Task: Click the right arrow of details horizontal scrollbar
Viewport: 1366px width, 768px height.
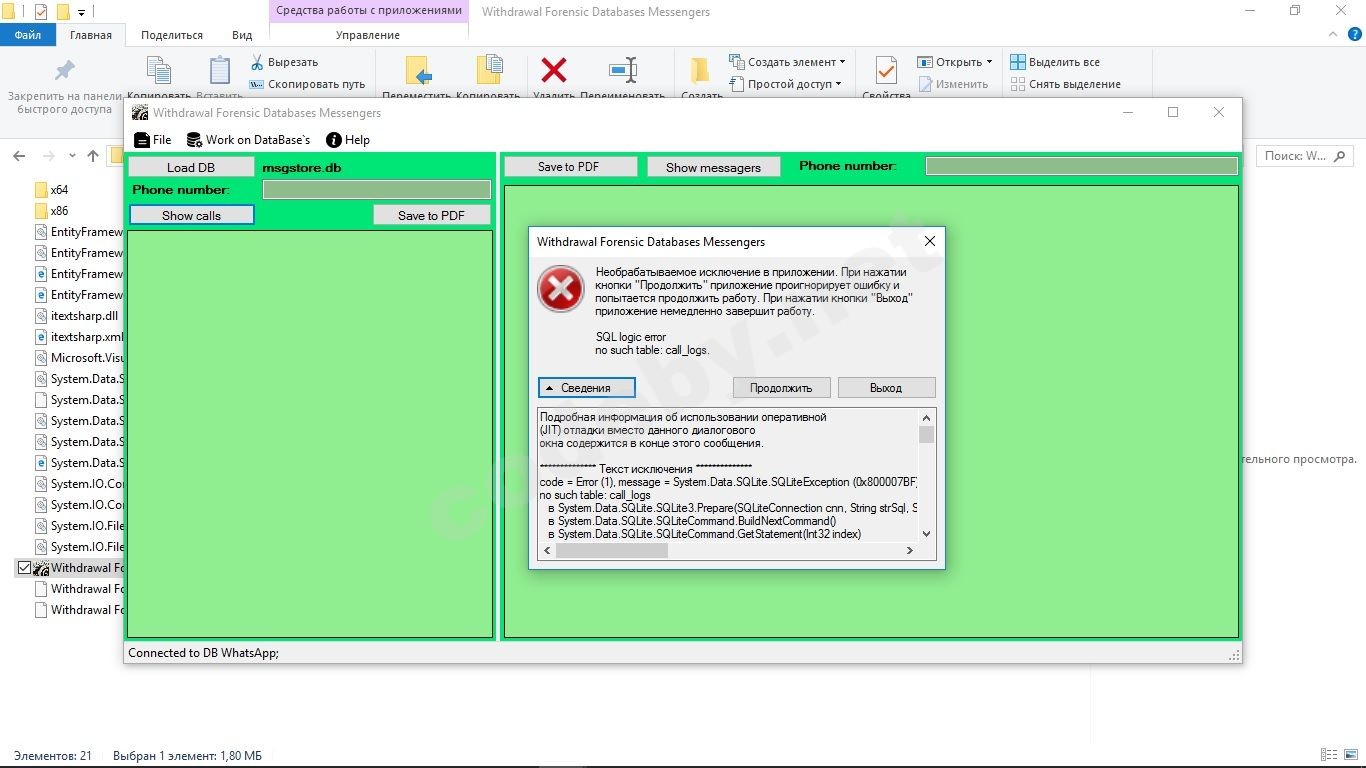Action: coord(910,551)
